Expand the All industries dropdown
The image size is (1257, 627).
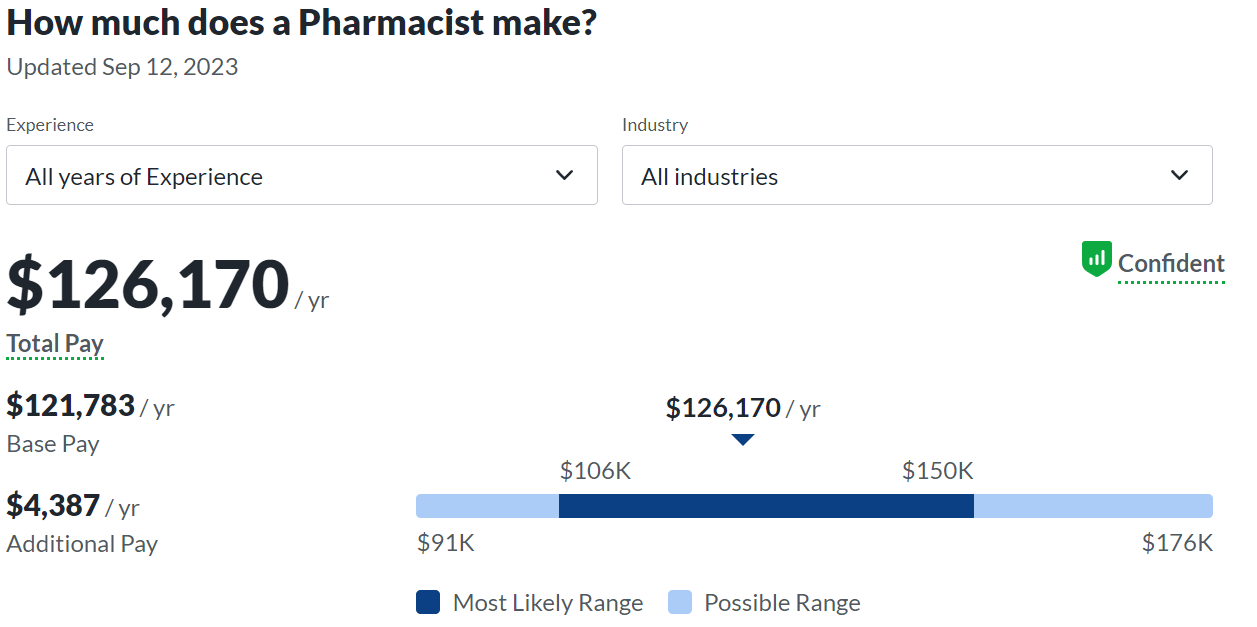pos(916,176)
